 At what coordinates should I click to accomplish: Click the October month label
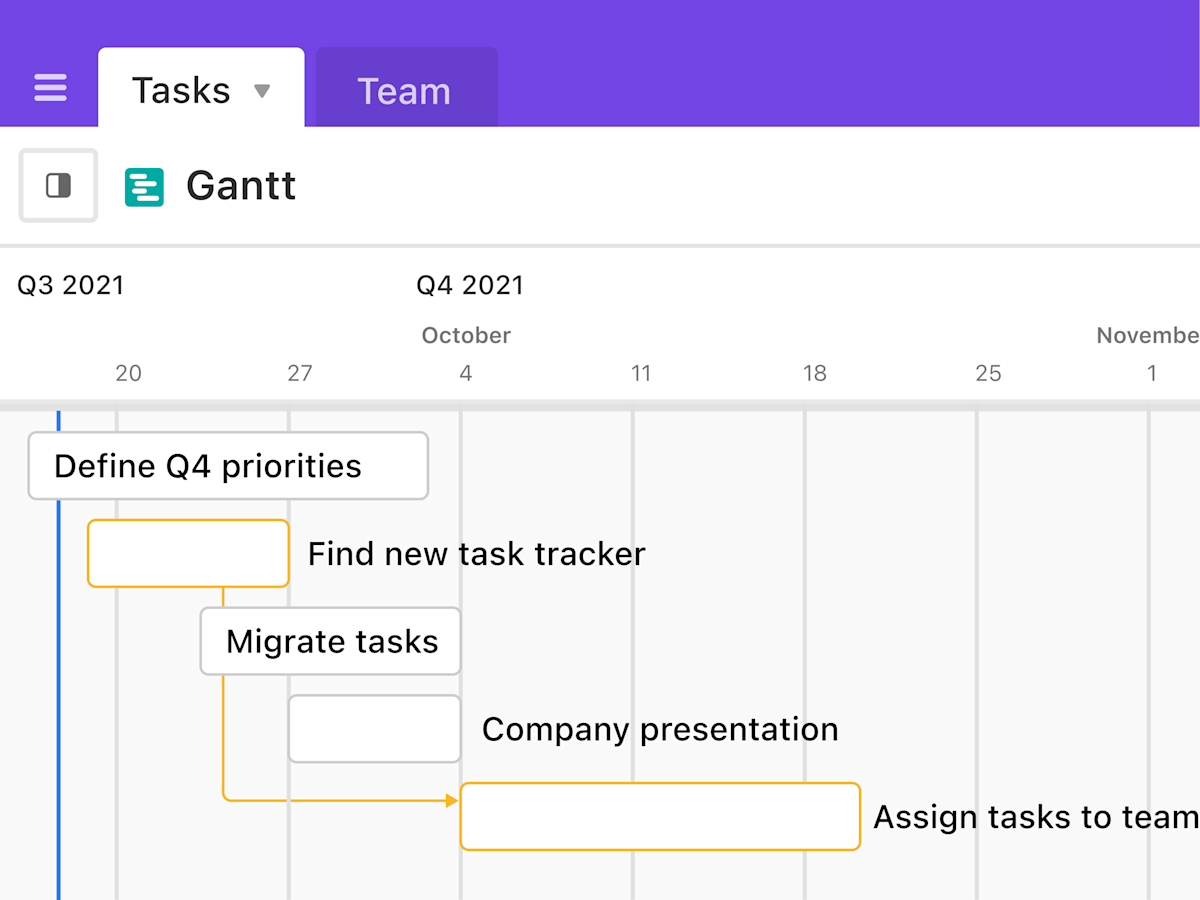pyautogui.click(x=465, y=336)
